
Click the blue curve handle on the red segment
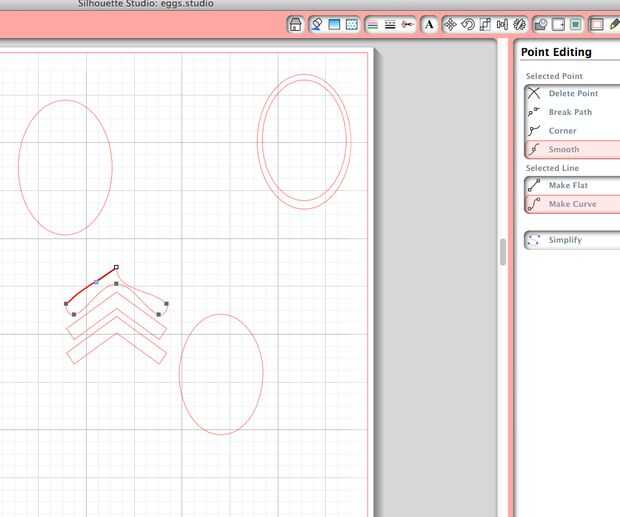[x=96, y=282]
